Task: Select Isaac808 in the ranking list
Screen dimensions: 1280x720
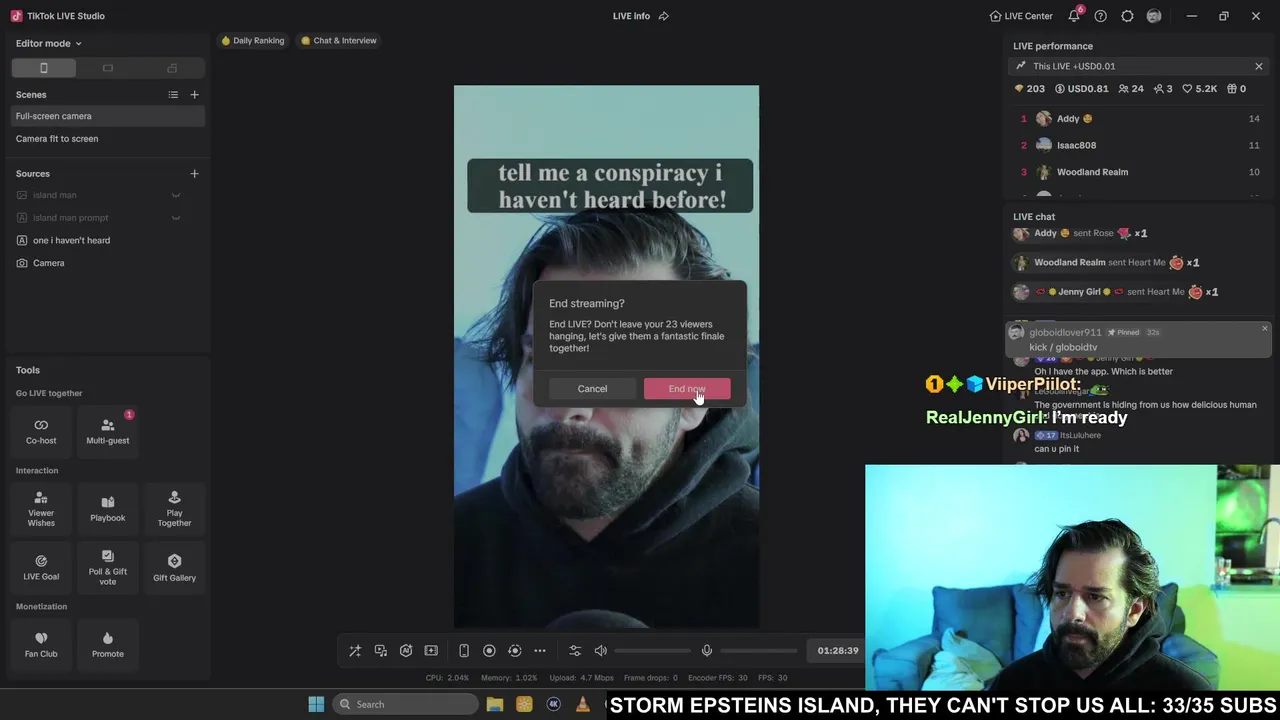Action: (x=1140, y=145)
